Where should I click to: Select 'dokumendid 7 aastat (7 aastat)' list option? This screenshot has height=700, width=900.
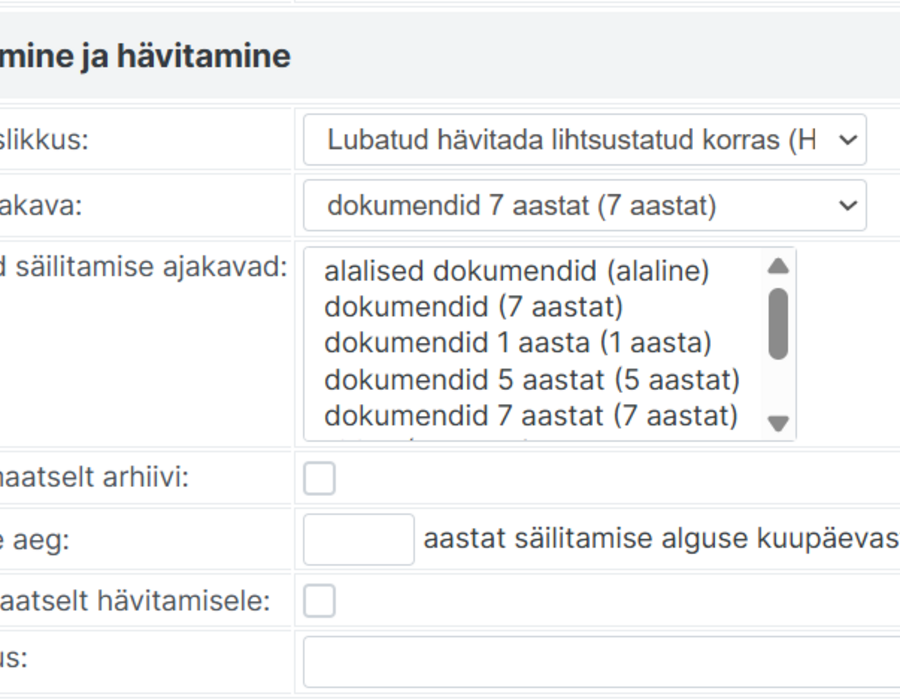click(531, 415)
